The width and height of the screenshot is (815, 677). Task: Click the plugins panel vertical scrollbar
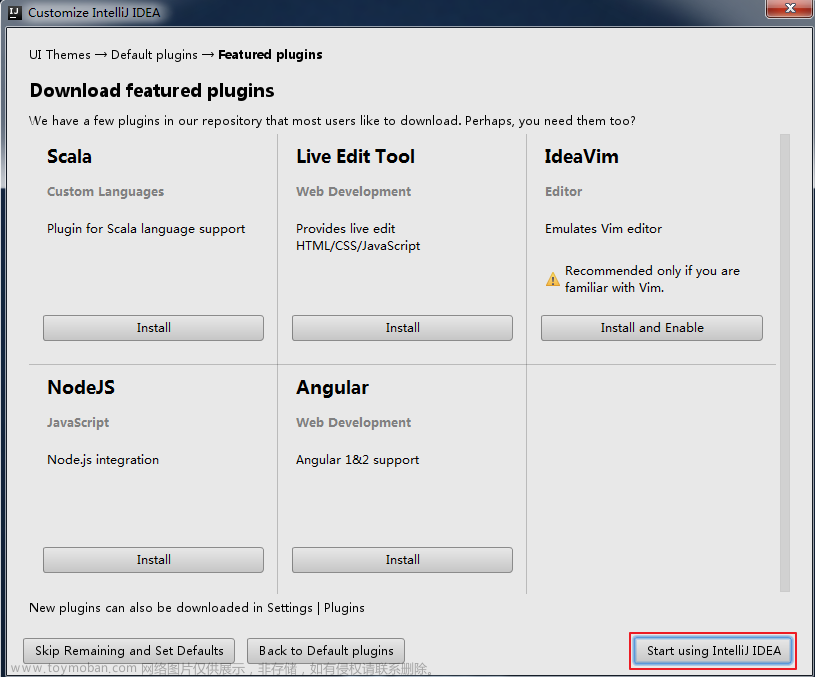click(x=785, y=363)
